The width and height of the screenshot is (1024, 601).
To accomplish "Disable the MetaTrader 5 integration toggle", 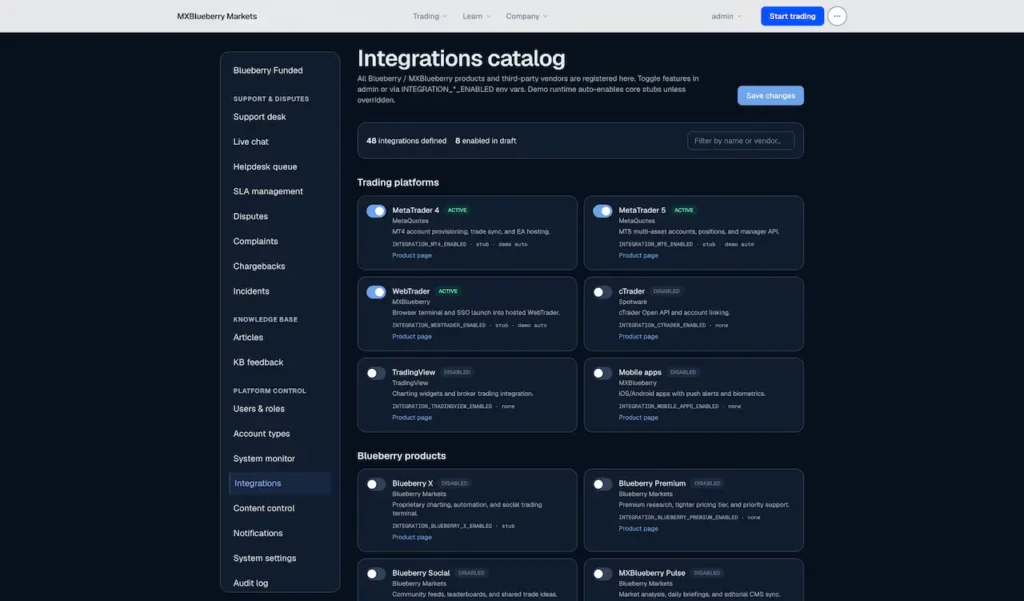I will point(603,211).
